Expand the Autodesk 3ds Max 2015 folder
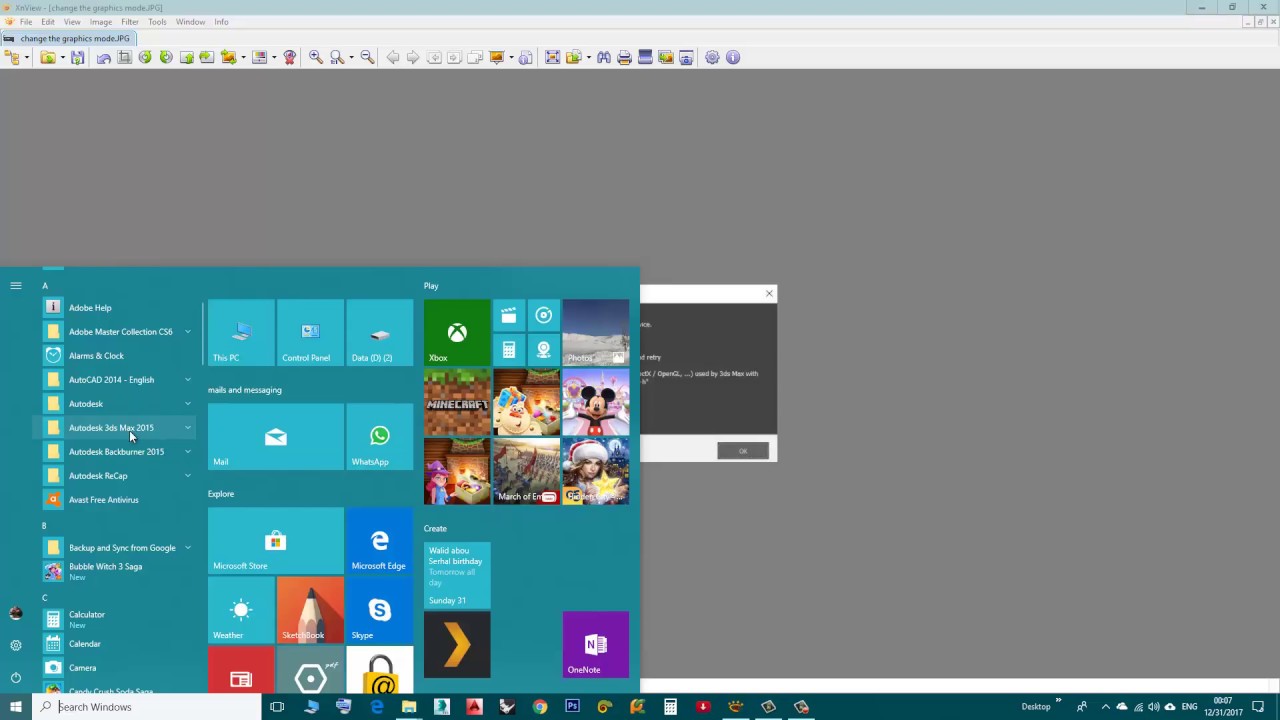The width and height of the screenshot is (1280, 720). (187, 428)
